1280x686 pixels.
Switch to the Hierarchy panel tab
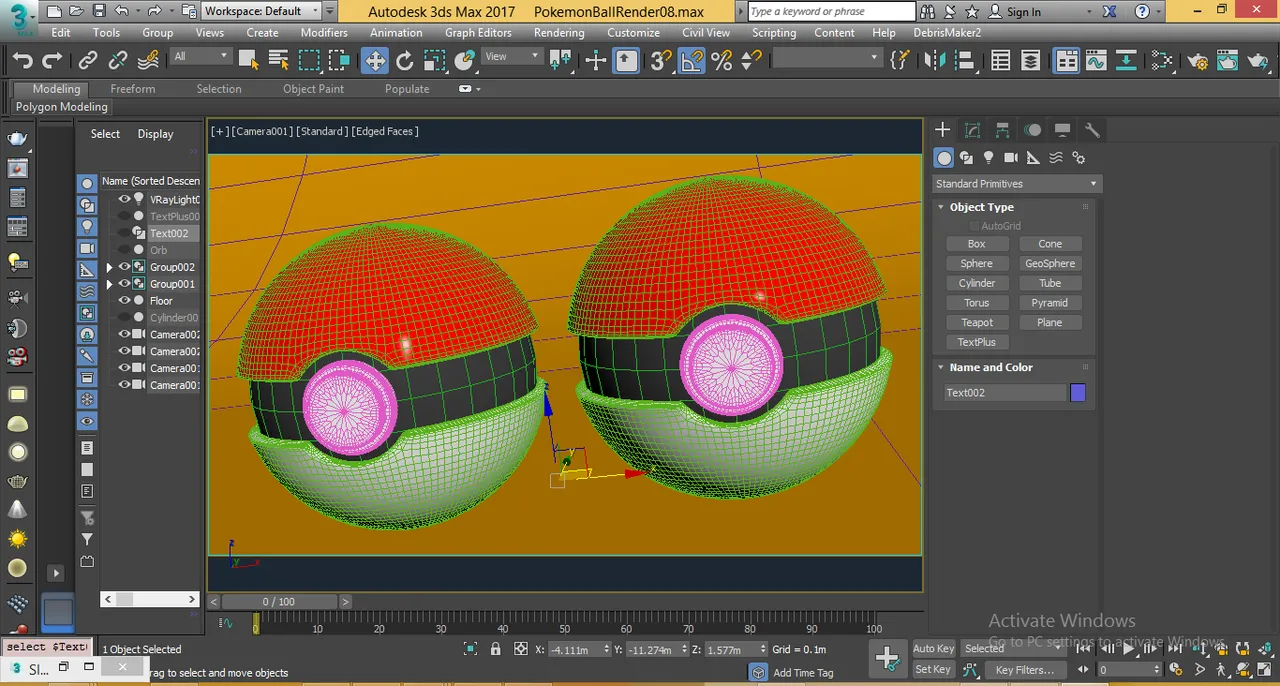click(x=1002, y=130)
